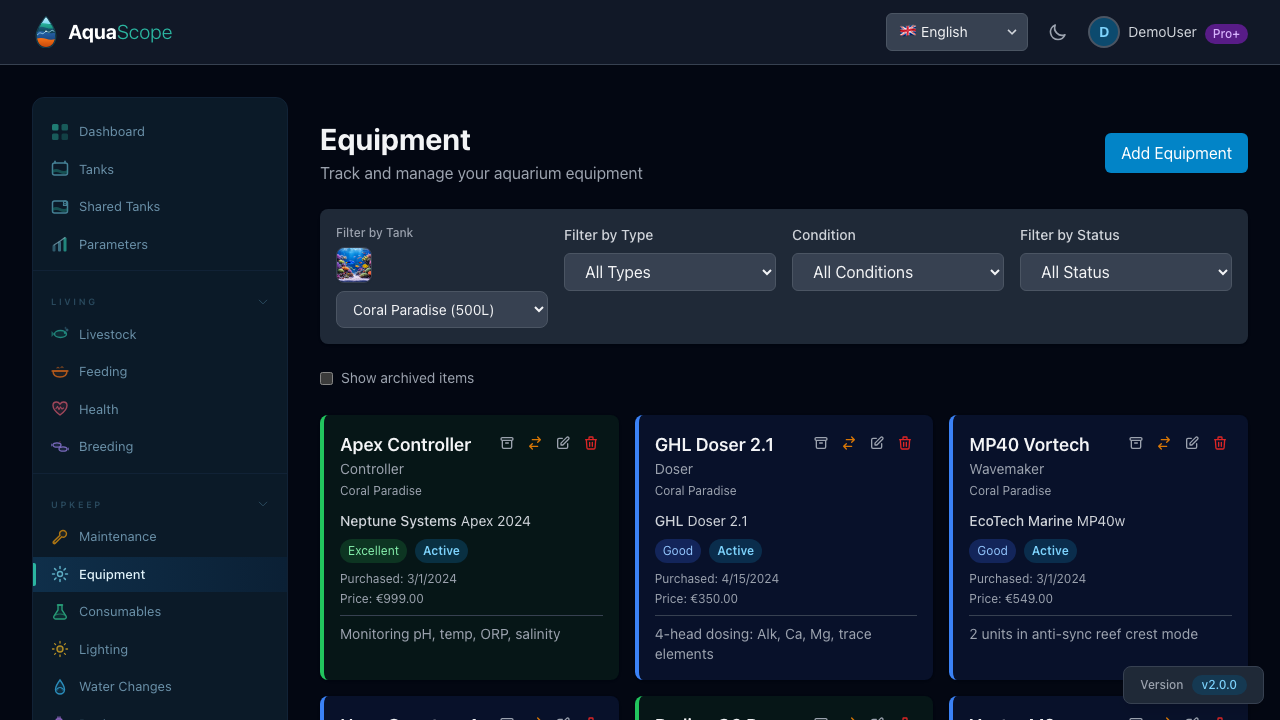1280x720 pixels.
Task: Switch to the Dashboard page
Action: (x=111, y=131)
